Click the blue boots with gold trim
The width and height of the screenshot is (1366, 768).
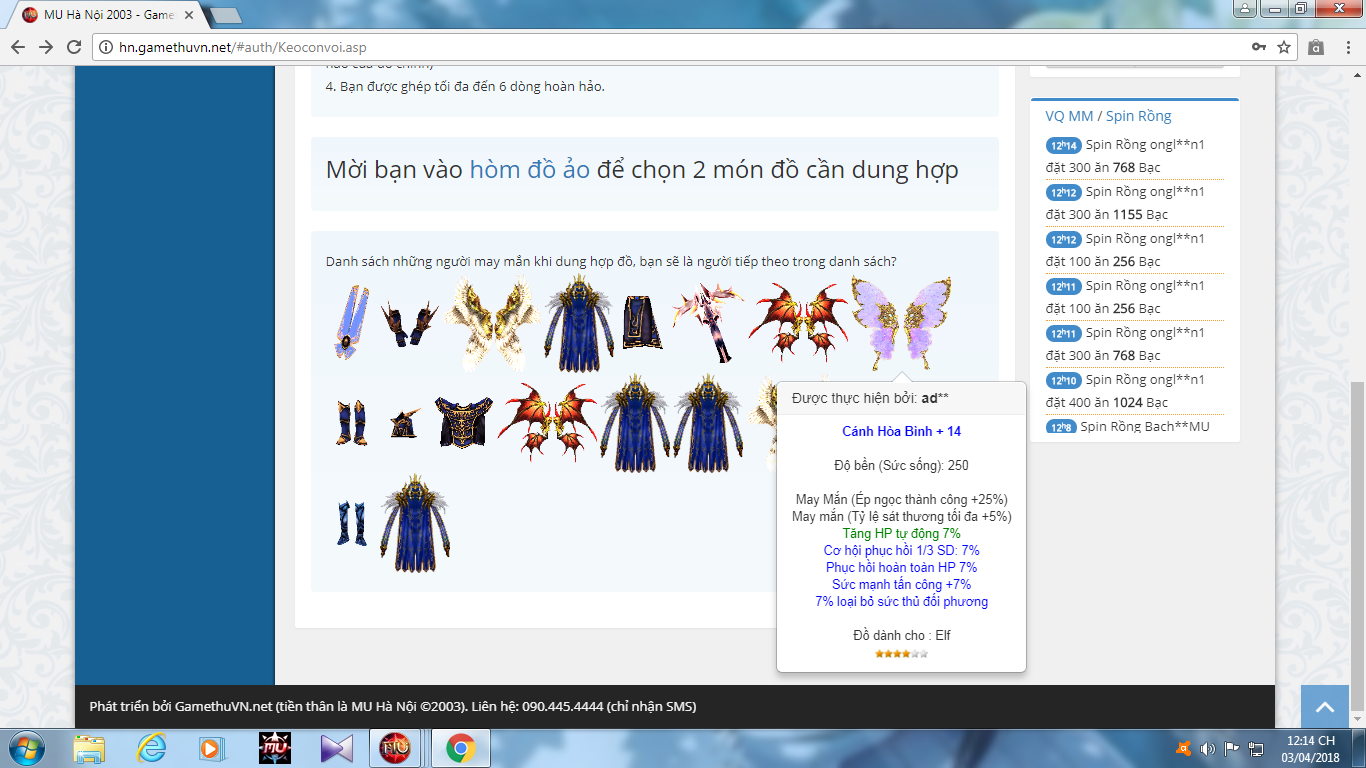click(351, 423)
